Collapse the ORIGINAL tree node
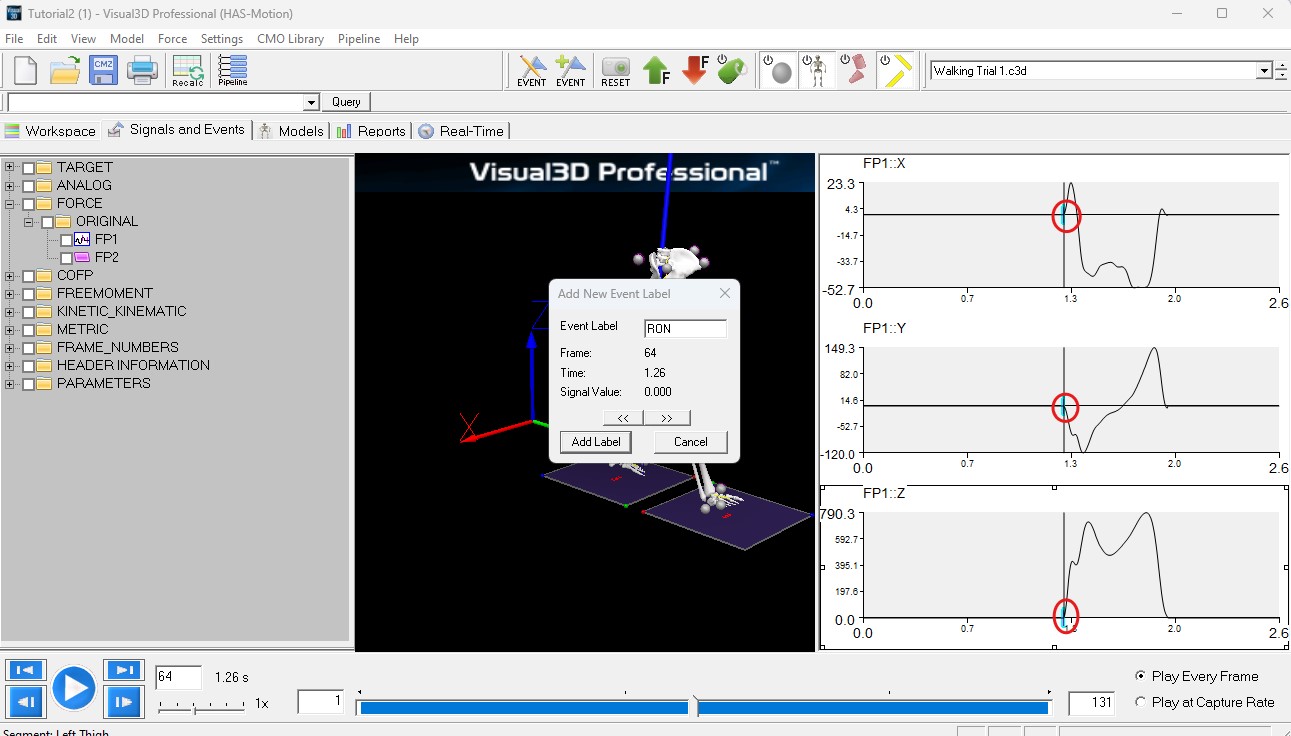The width and height of the screenshot is (1291, 736). pos(29,221)
